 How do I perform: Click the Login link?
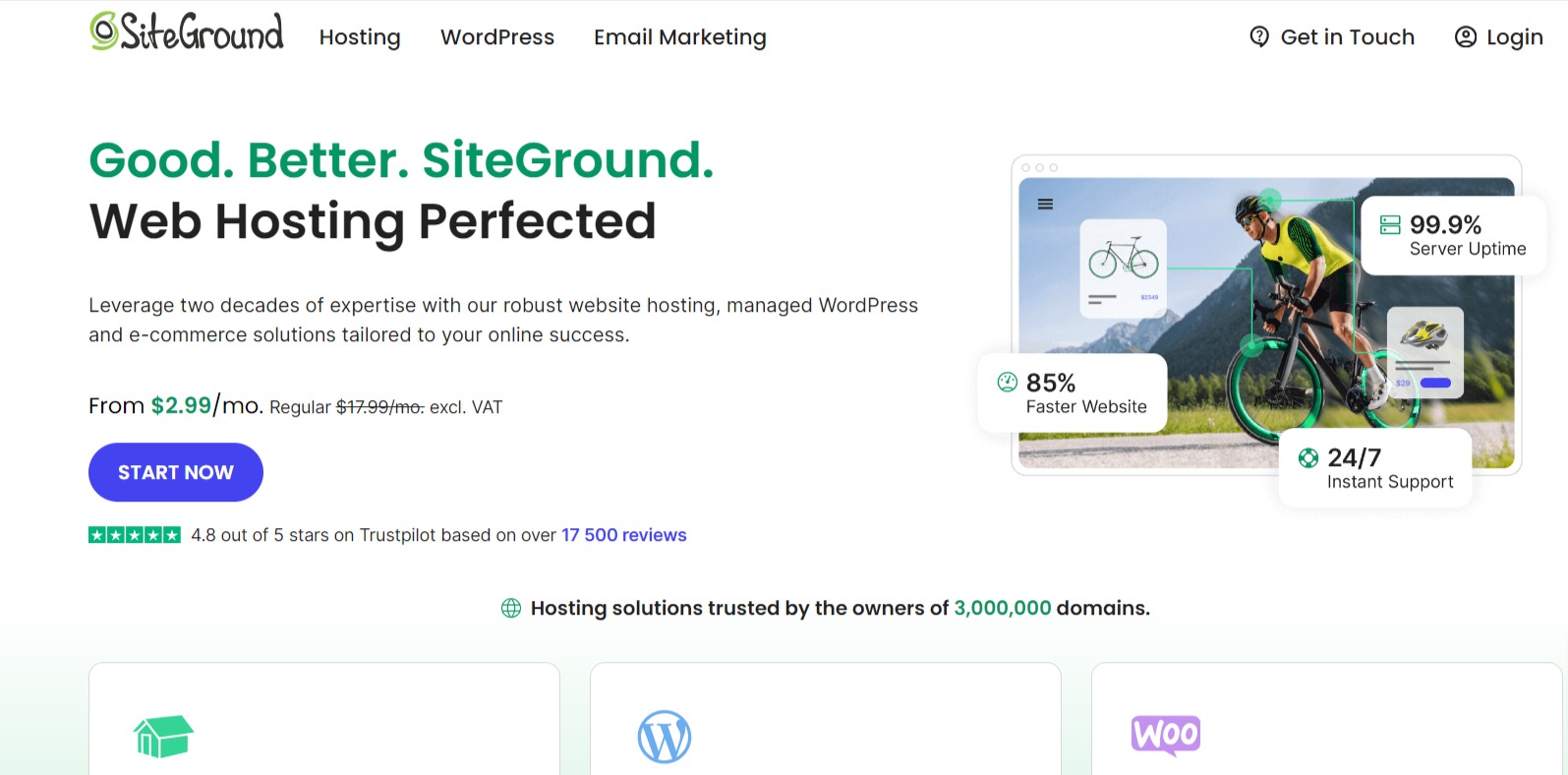tap(1499, 37)
